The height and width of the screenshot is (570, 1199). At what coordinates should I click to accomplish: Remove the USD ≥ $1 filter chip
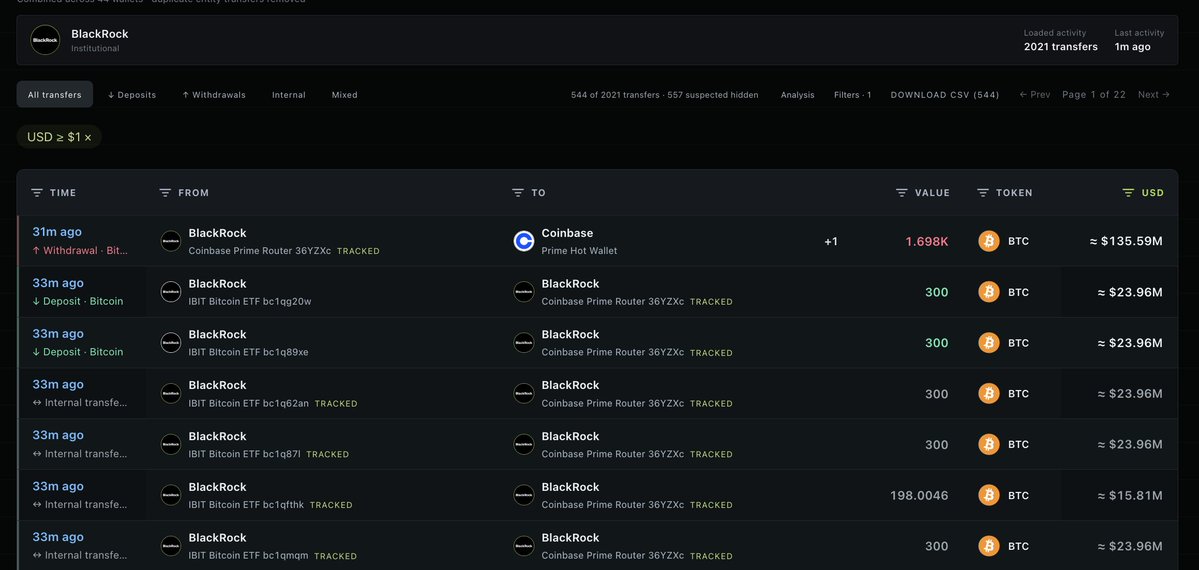click(88, 137)
